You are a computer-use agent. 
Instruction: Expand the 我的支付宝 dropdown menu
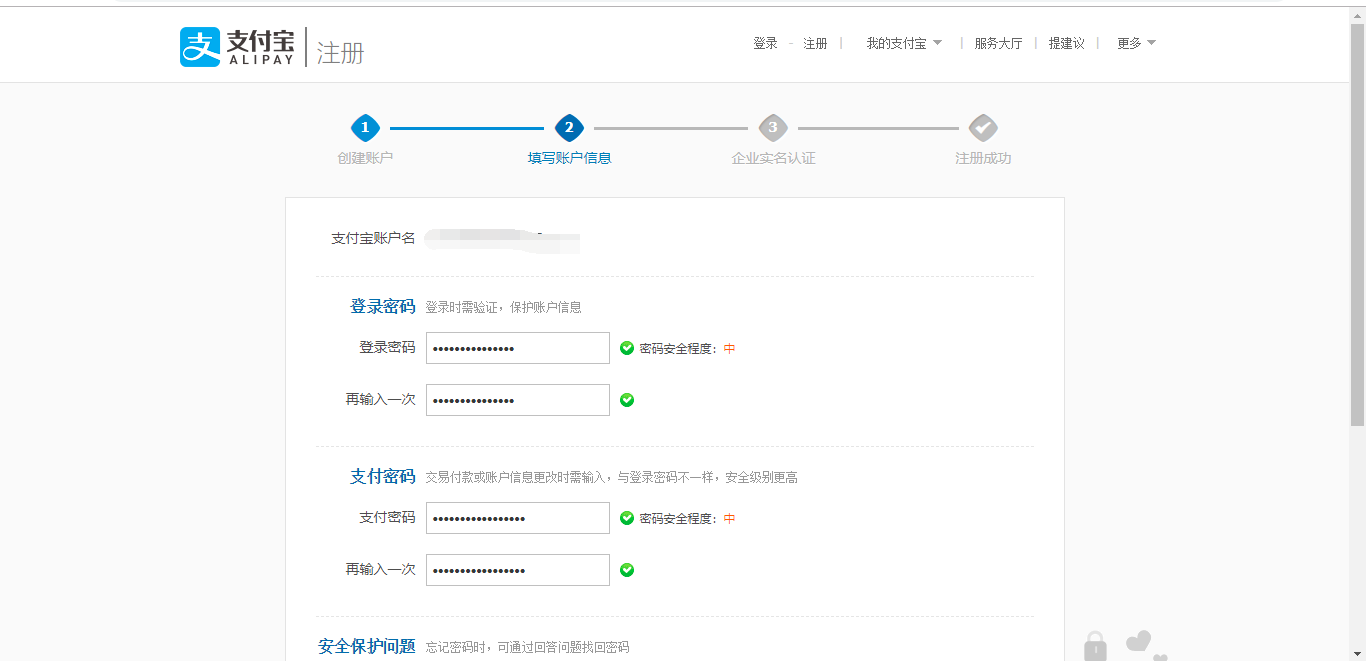coord(903,43)
